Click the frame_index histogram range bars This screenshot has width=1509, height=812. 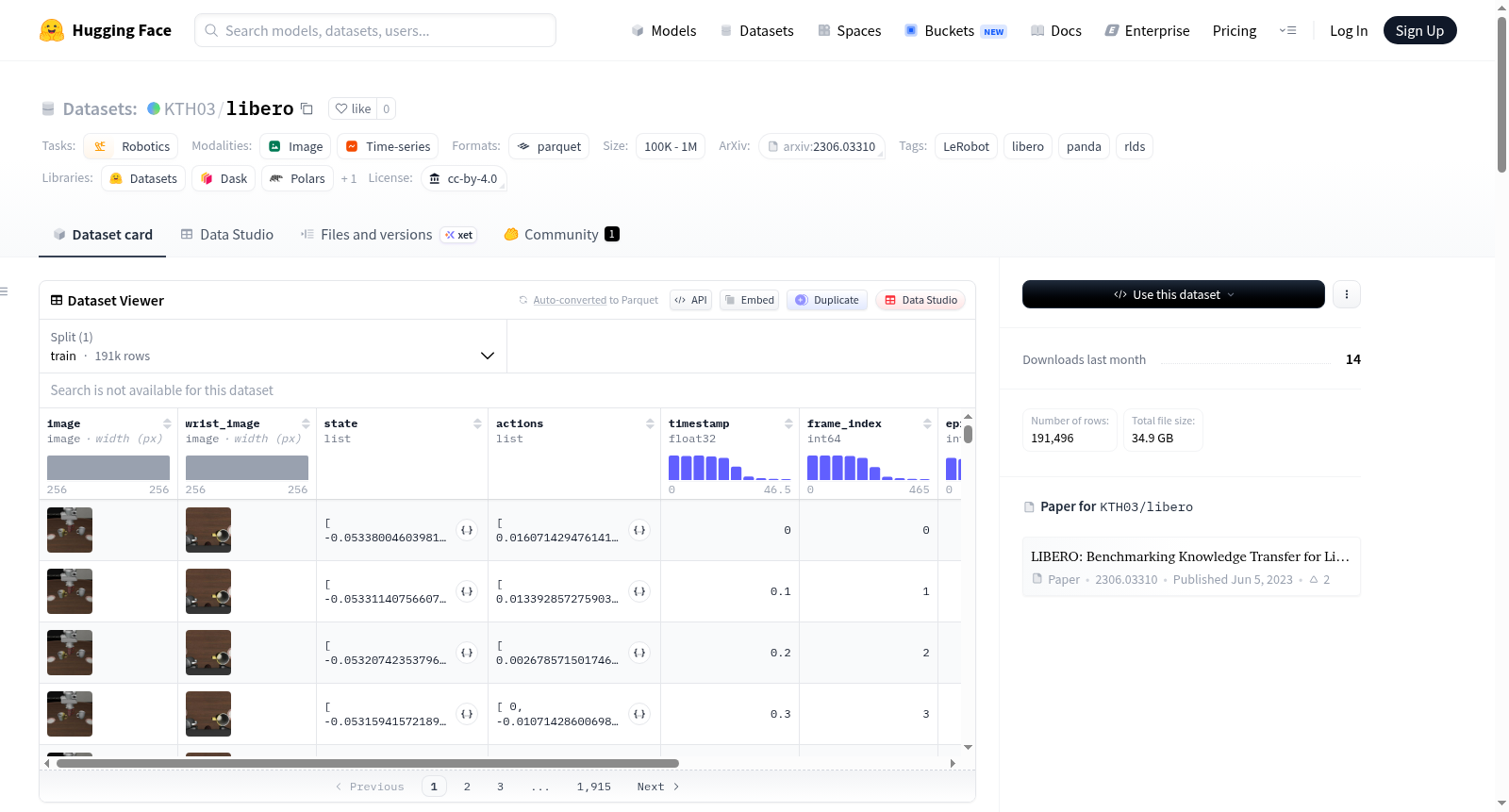point(869,468)
